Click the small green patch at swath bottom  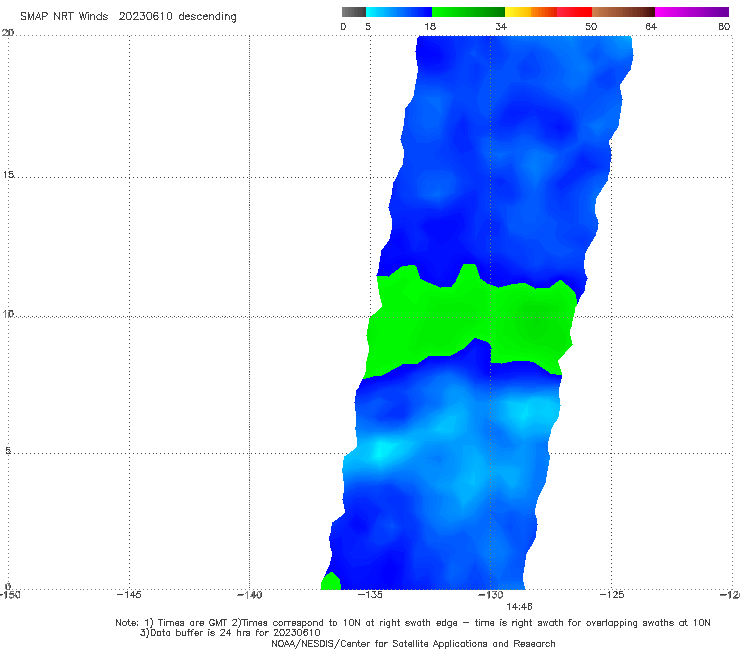(331, 582)
